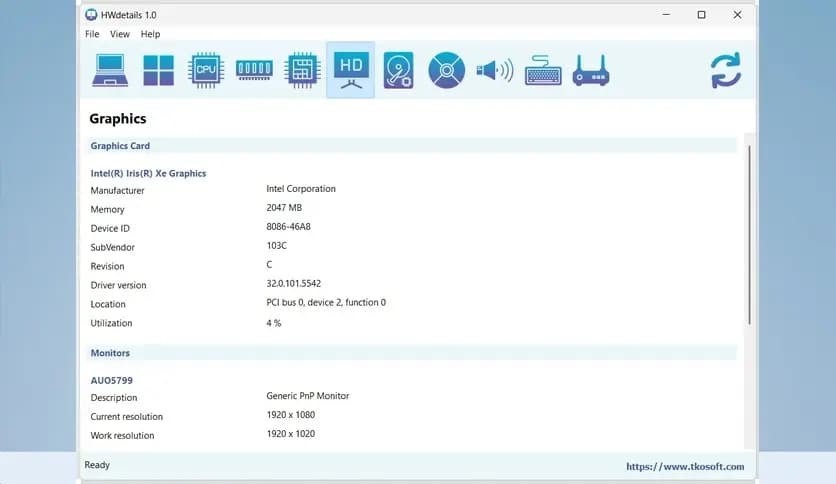This screenshot has width=836, height=484.
Task: Minimize the HWdetails window
Action: click(x=666, y=15)
